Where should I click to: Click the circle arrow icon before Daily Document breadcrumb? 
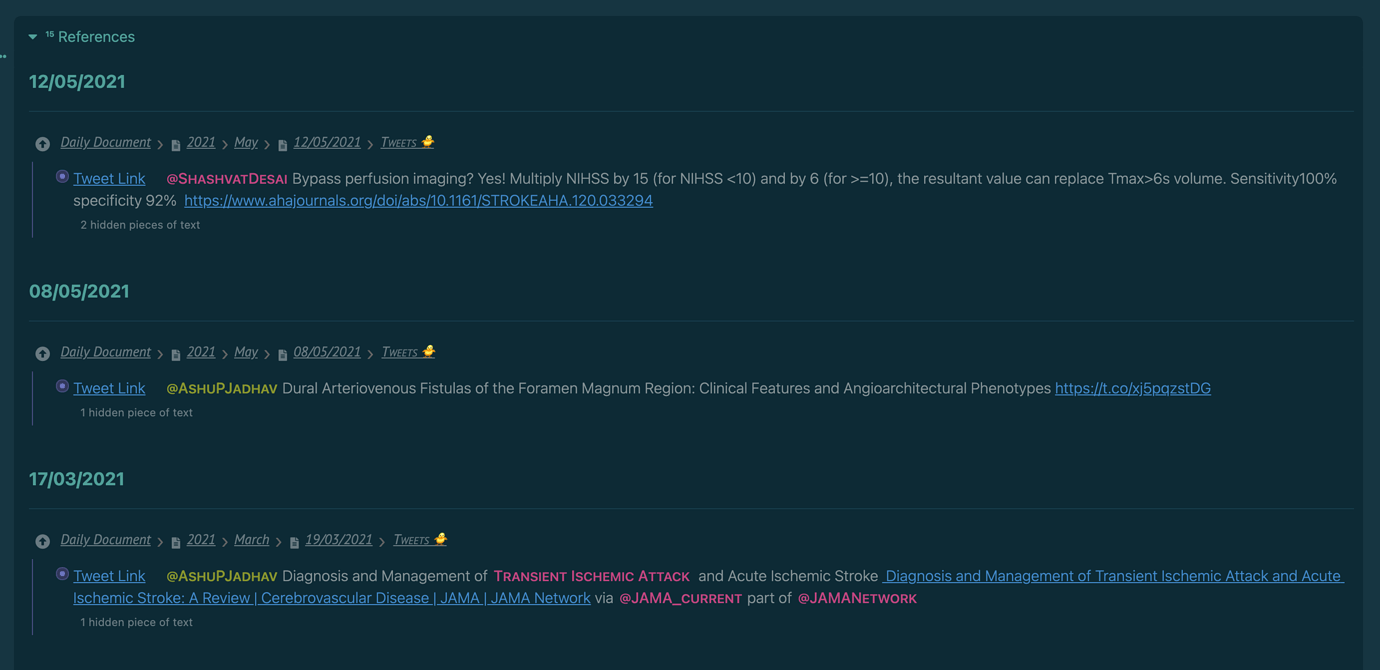[42, 143]
